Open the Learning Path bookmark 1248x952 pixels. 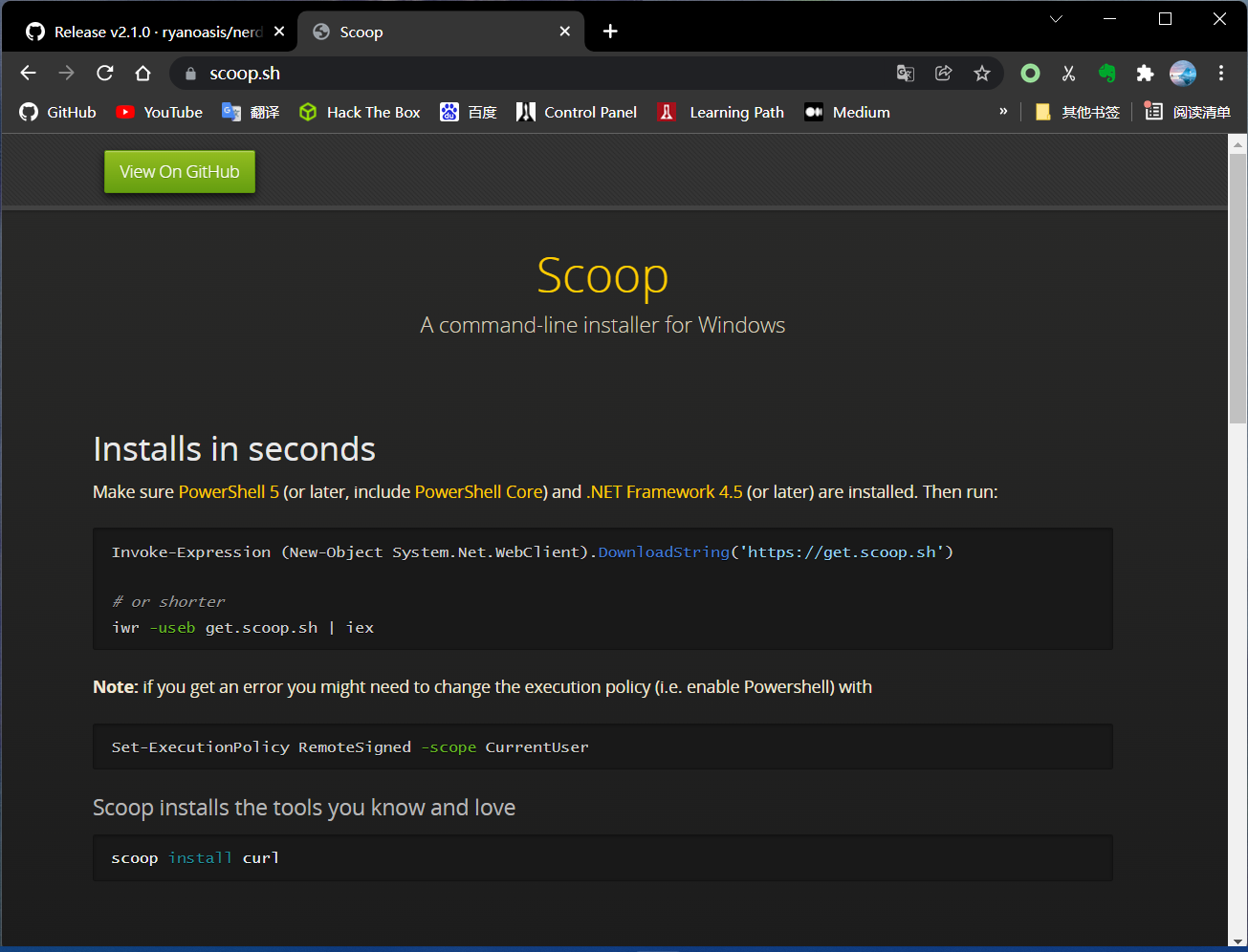pos(721,112)
